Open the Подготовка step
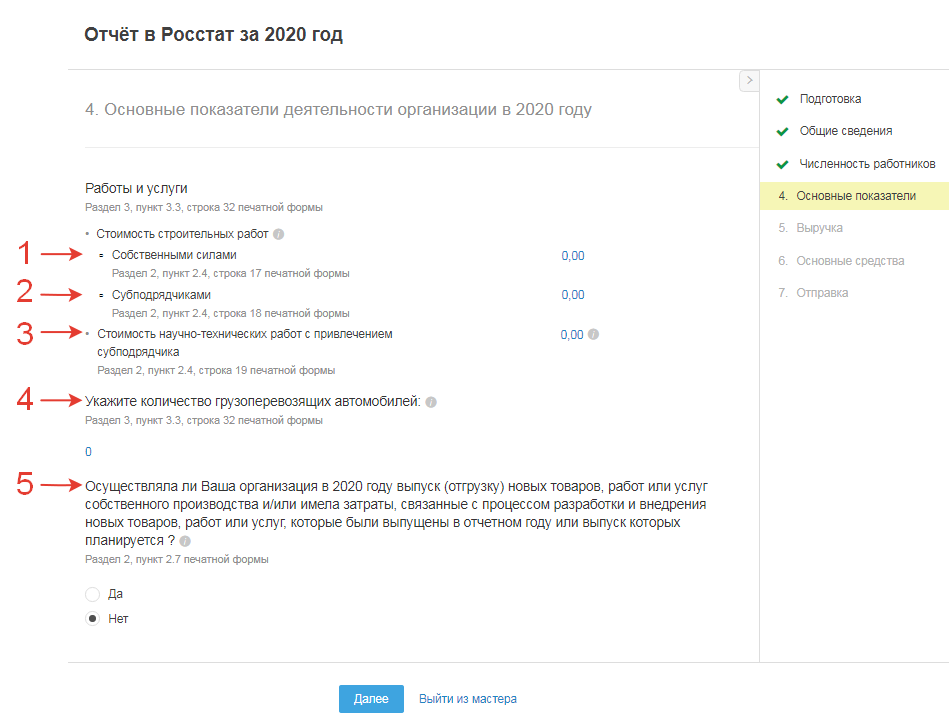949x719 pixels. (x=830, y=99)
